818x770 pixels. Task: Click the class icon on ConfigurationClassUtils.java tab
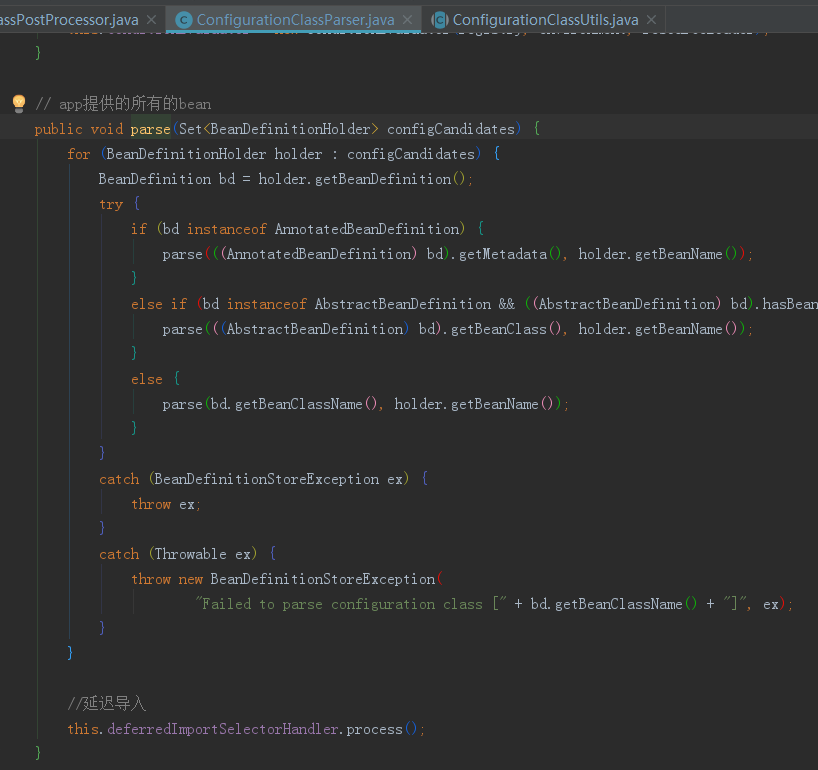pos(438,18)
